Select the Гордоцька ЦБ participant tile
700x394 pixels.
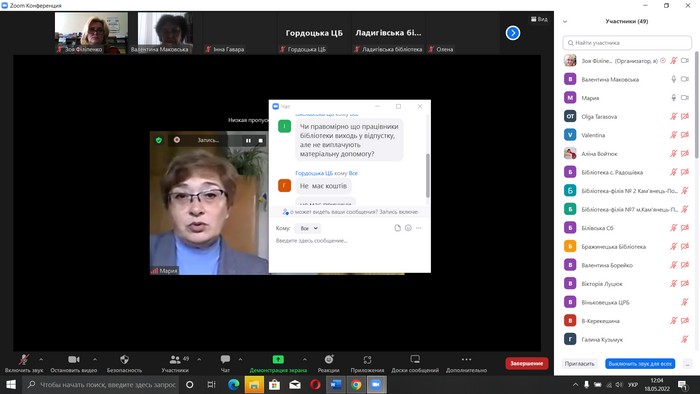314,33
